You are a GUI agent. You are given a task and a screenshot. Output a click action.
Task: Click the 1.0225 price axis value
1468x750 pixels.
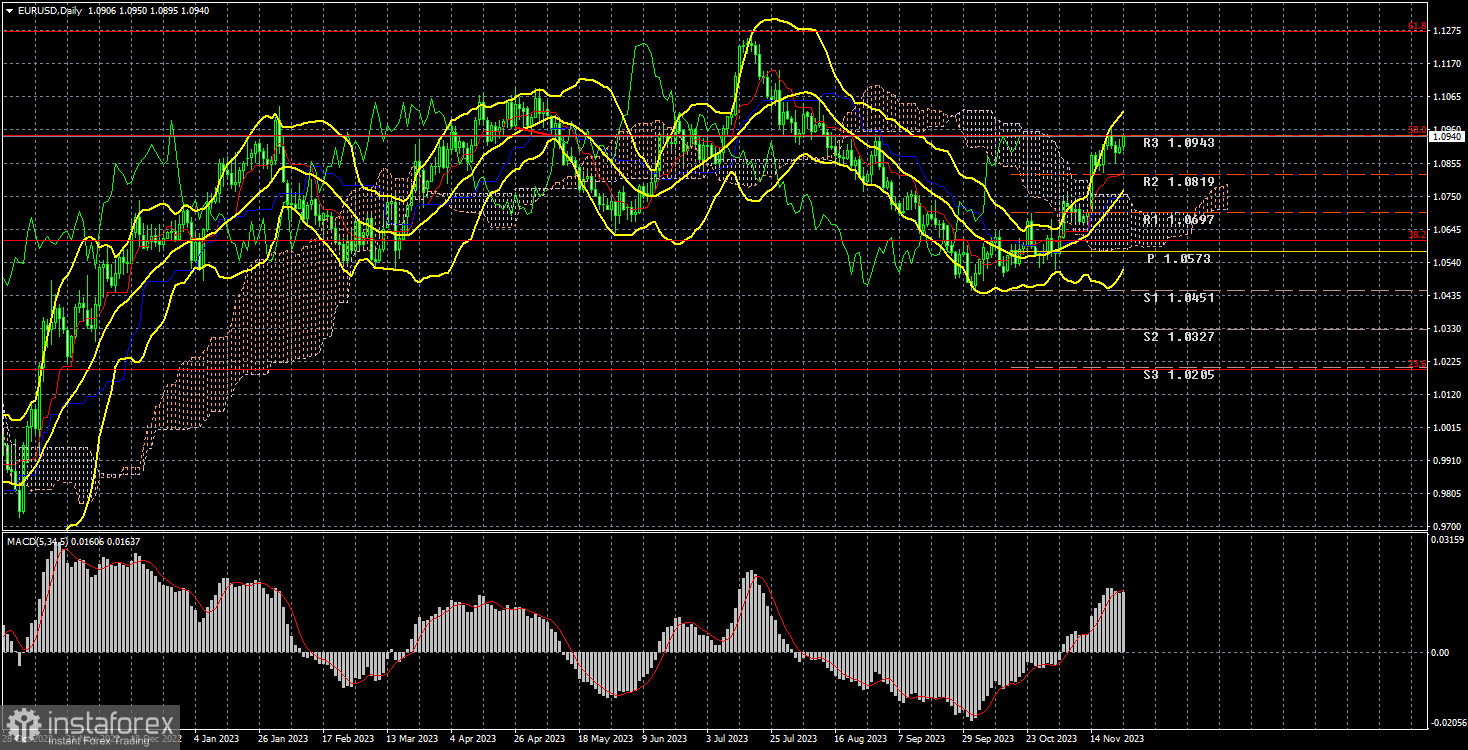click(1446, 361)
